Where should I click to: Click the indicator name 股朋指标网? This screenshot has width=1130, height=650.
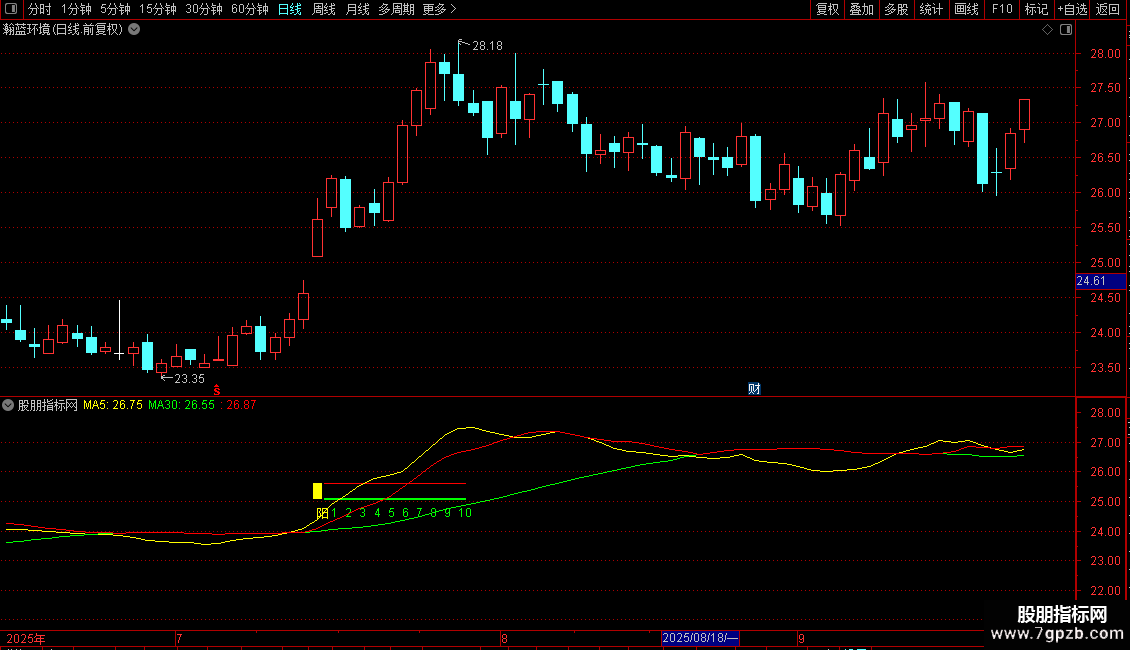click(x=48, y=405)
